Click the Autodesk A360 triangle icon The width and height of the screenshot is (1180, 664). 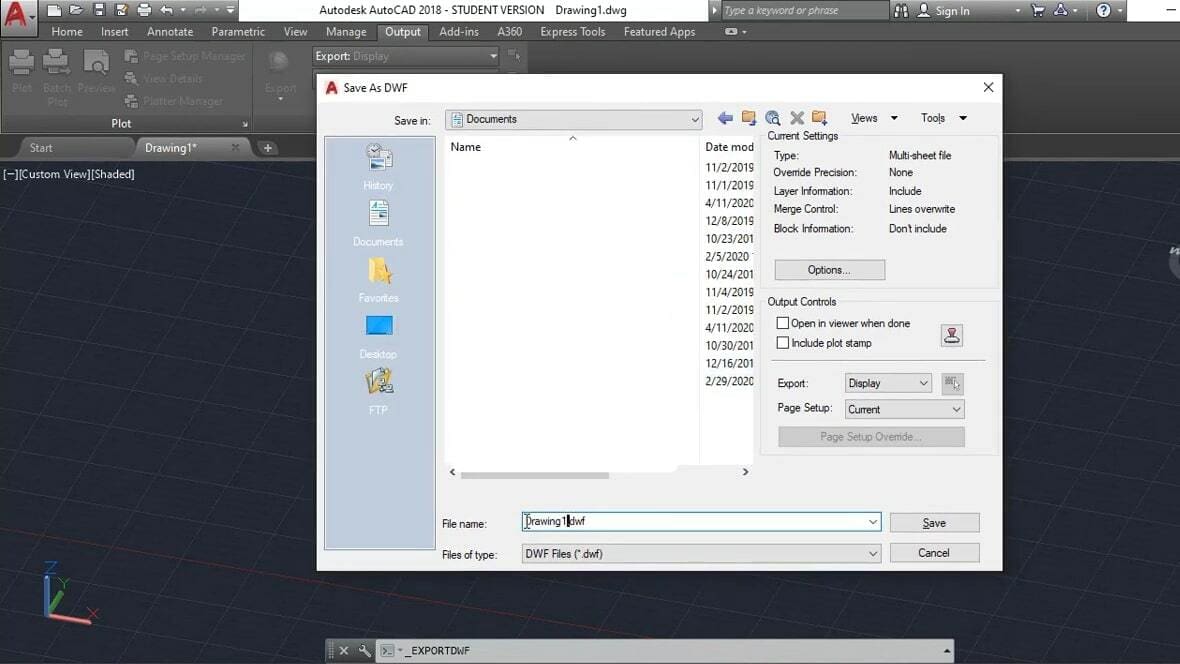[1060, 11]
